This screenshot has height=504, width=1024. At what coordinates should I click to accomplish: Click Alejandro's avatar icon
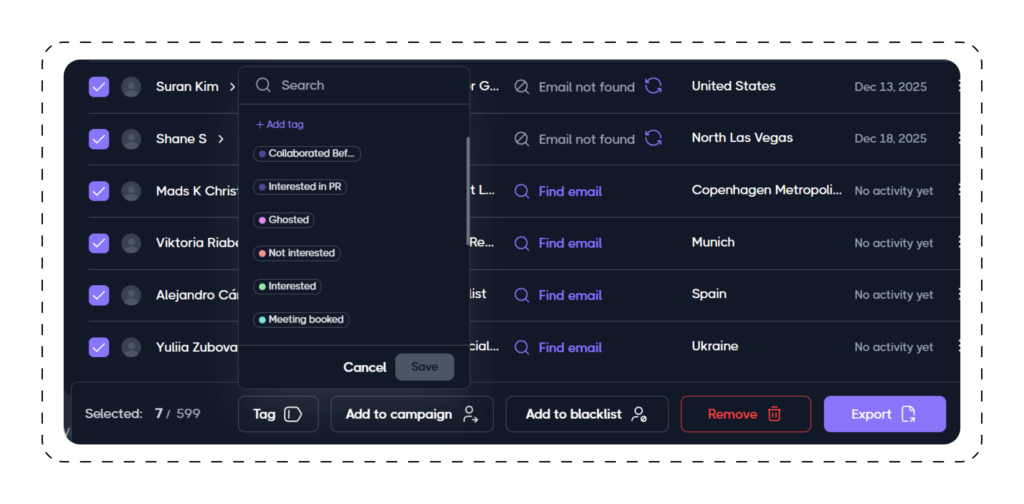click(x=131, y=295)
